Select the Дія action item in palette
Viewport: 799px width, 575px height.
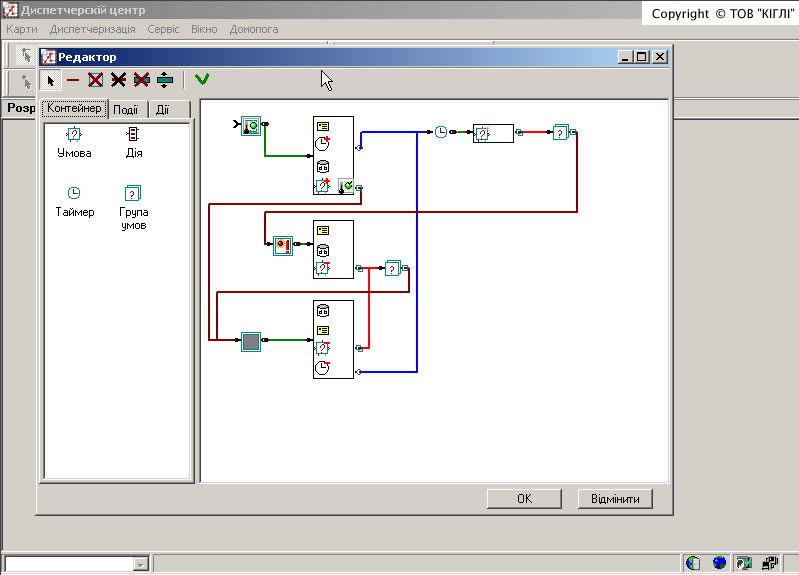[x=133, y=142]
